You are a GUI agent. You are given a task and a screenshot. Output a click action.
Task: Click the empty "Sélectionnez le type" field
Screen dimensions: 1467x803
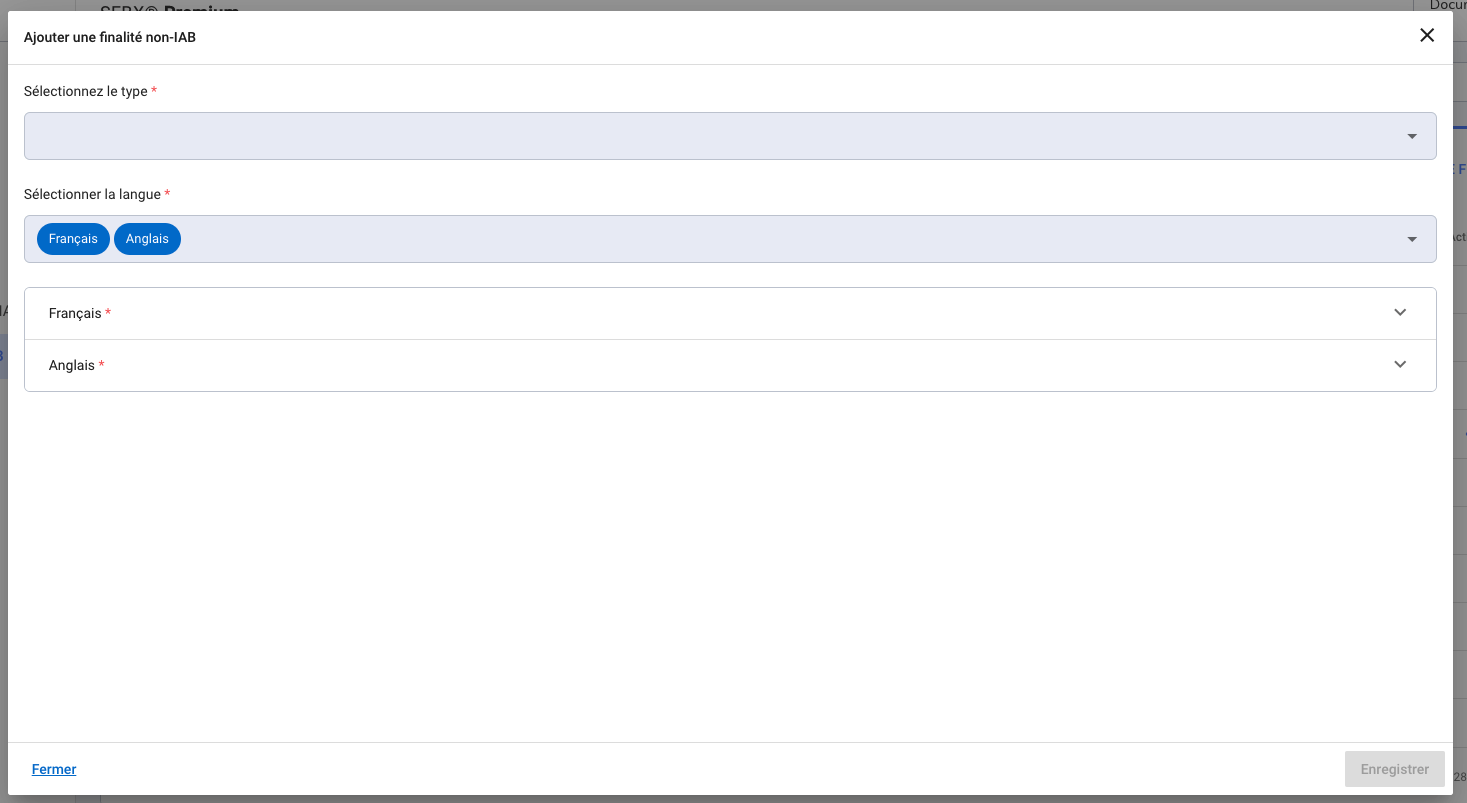point(700,136)
